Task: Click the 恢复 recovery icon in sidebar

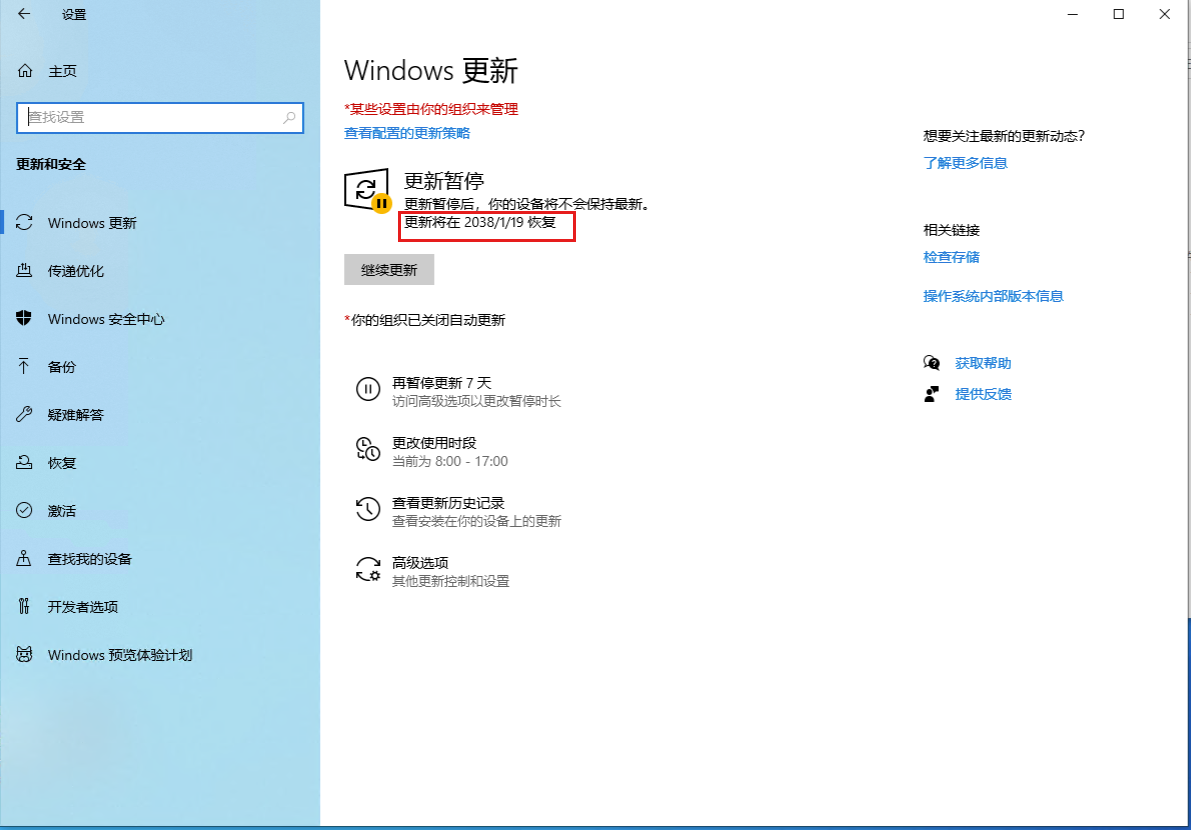Action: (24, 462)
